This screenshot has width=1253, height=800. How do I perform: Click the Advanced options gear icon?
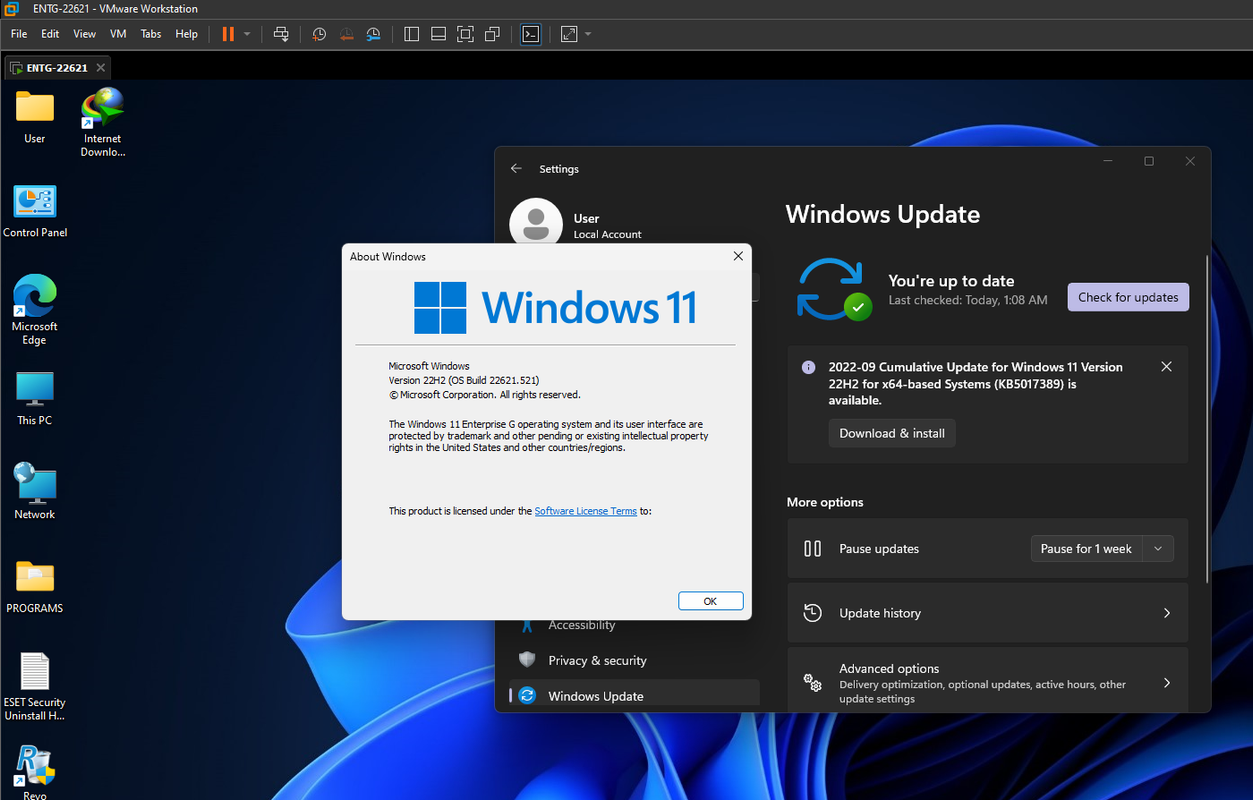[x=813, y=683]
